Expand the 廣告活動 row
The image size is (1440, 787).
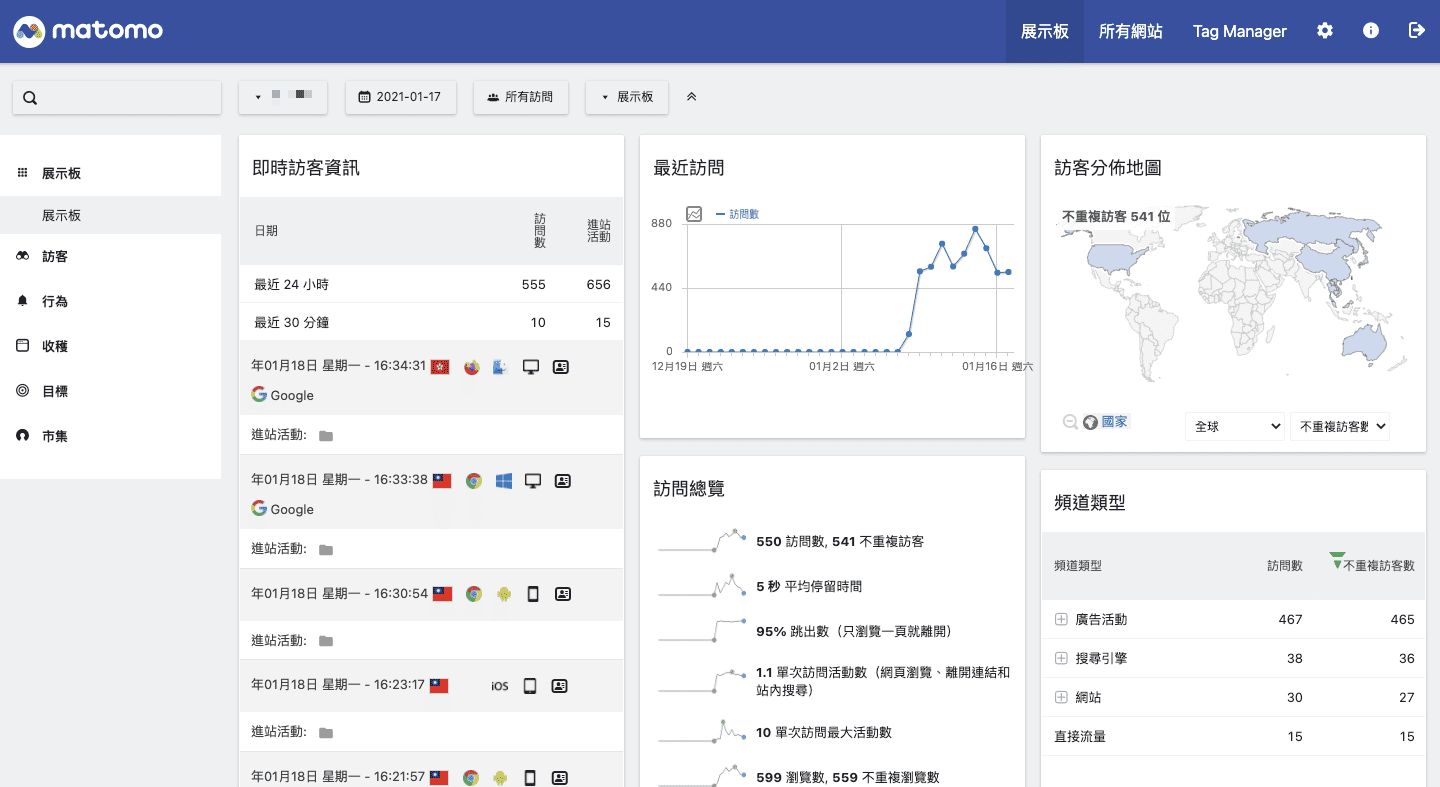[x=1061, y=619]
